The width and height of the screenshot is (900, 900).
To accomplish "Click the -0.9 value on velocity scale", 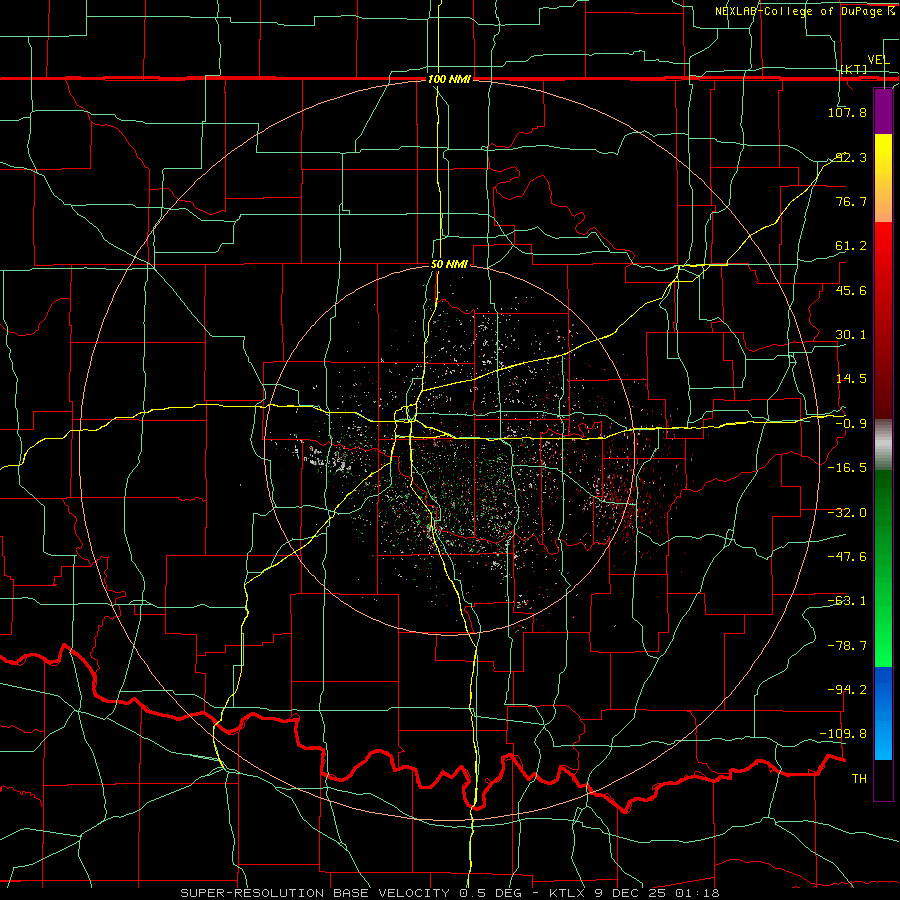I will point(851,424).
